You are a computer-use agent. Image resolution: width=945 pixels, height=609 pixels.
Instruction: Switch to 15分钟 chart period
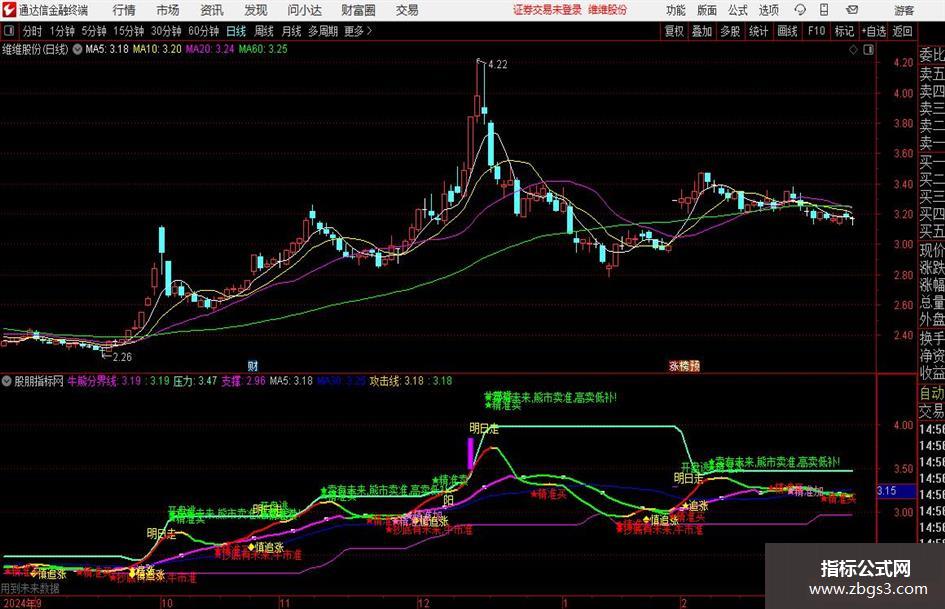128,31
